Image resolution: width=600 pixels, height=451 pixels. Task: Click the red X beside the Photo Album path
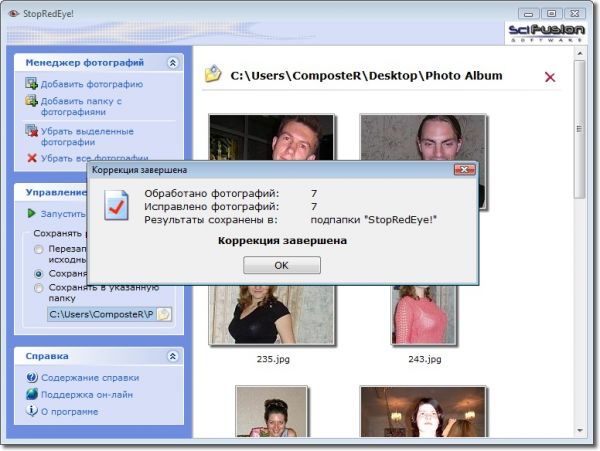pyautogui.click(x=549, y=76)
